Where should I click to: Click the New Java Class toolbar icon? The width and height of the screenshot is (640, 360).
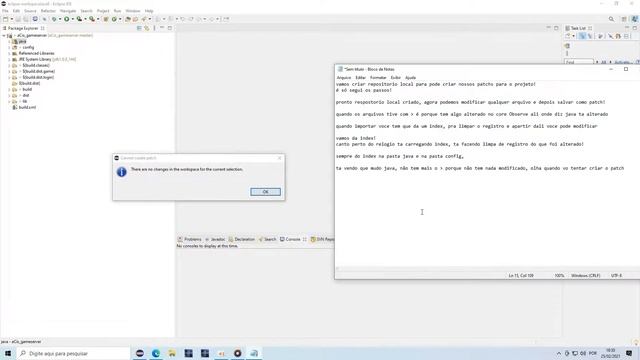coord(114,19)
